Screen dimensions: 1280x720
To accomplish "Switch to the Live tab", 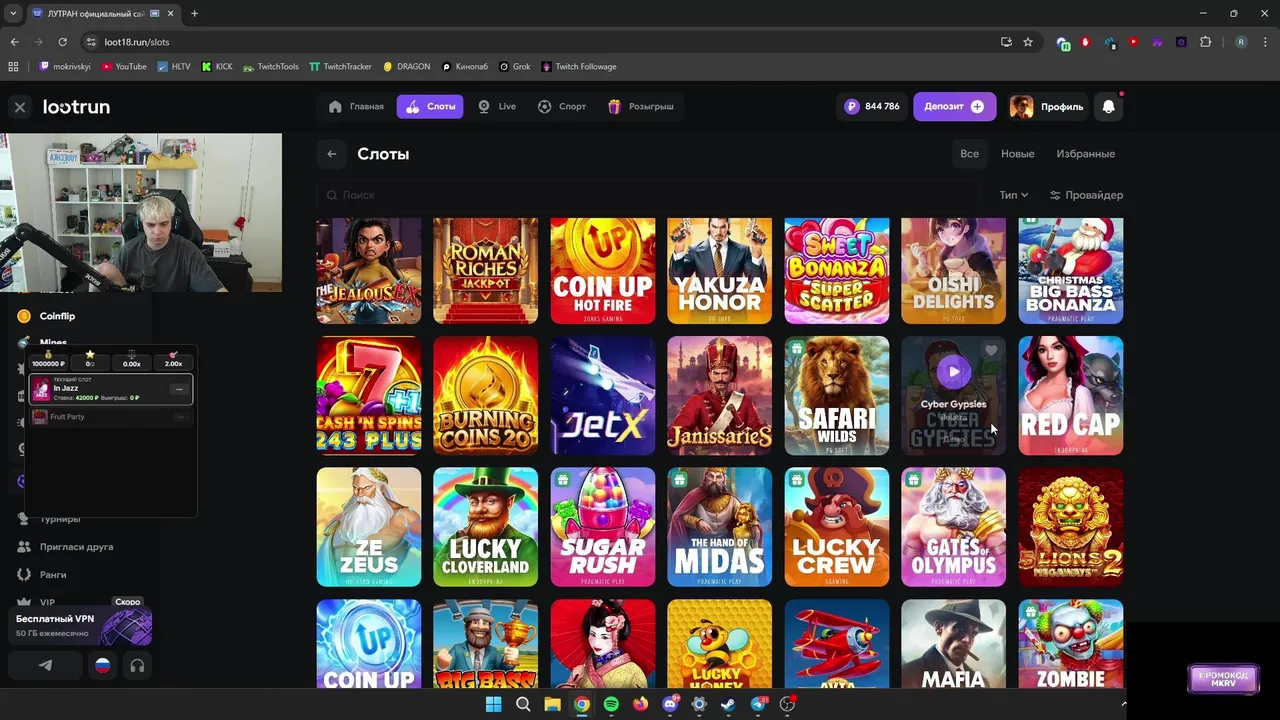I will click(497, 107).
